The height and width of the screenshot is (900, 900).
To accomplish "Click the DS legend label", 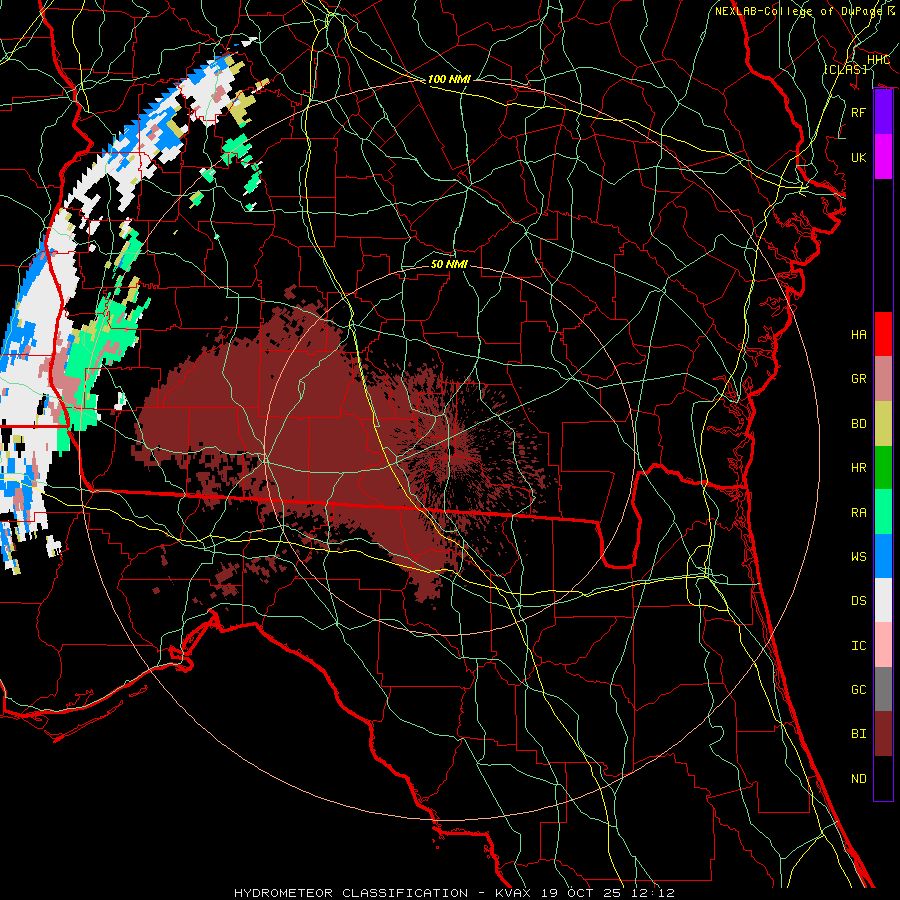I will pyautogui.click(x=858, y=601).
